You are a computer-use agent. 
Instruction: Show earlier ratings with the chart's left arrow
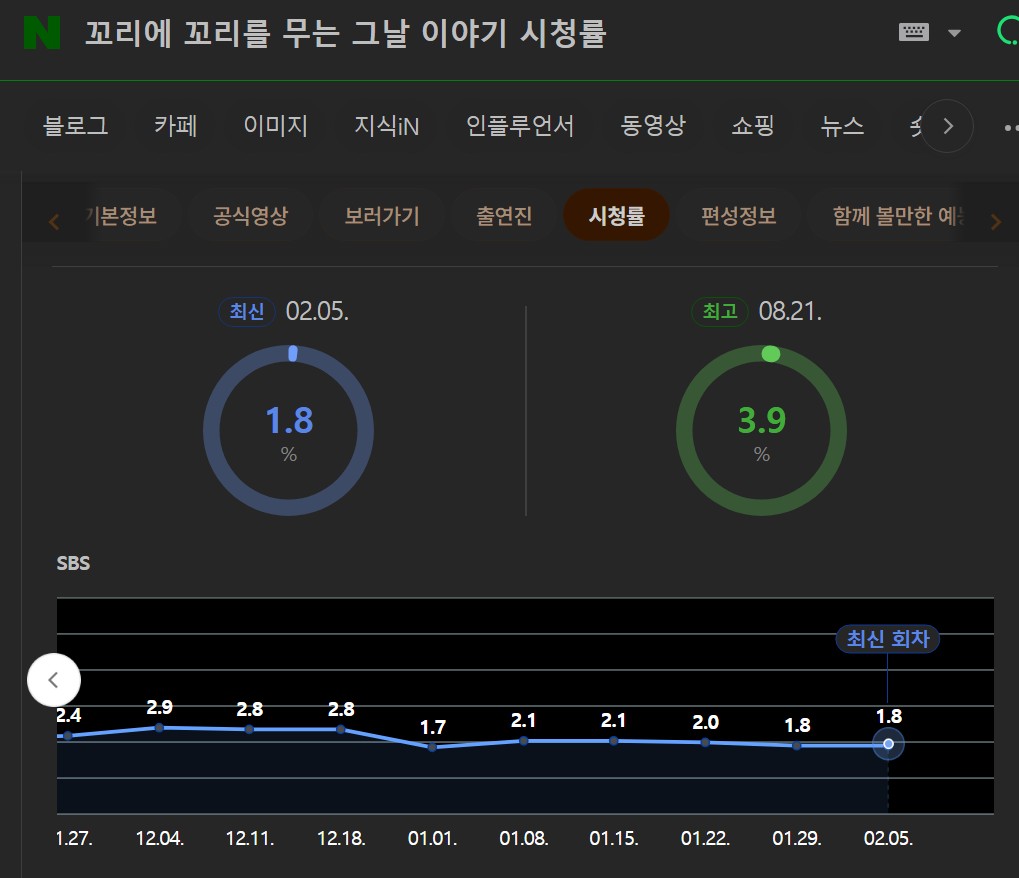click(54, 680)
